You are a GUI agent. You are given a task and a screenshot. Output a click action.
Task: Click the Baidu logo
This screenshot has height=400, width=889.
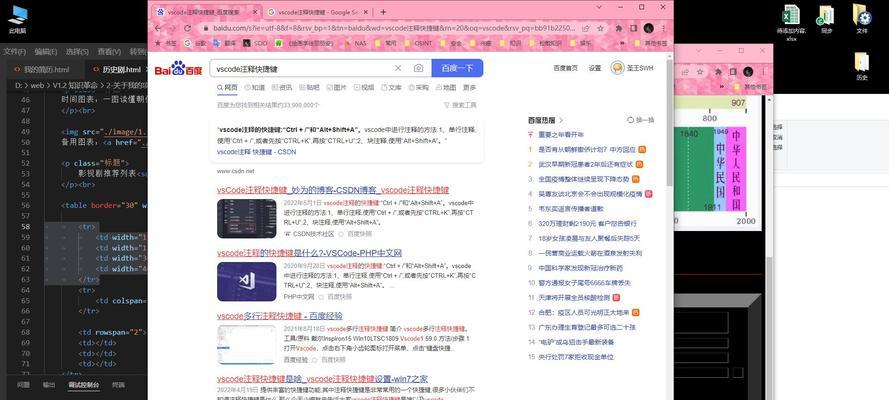tap(178, 69)
